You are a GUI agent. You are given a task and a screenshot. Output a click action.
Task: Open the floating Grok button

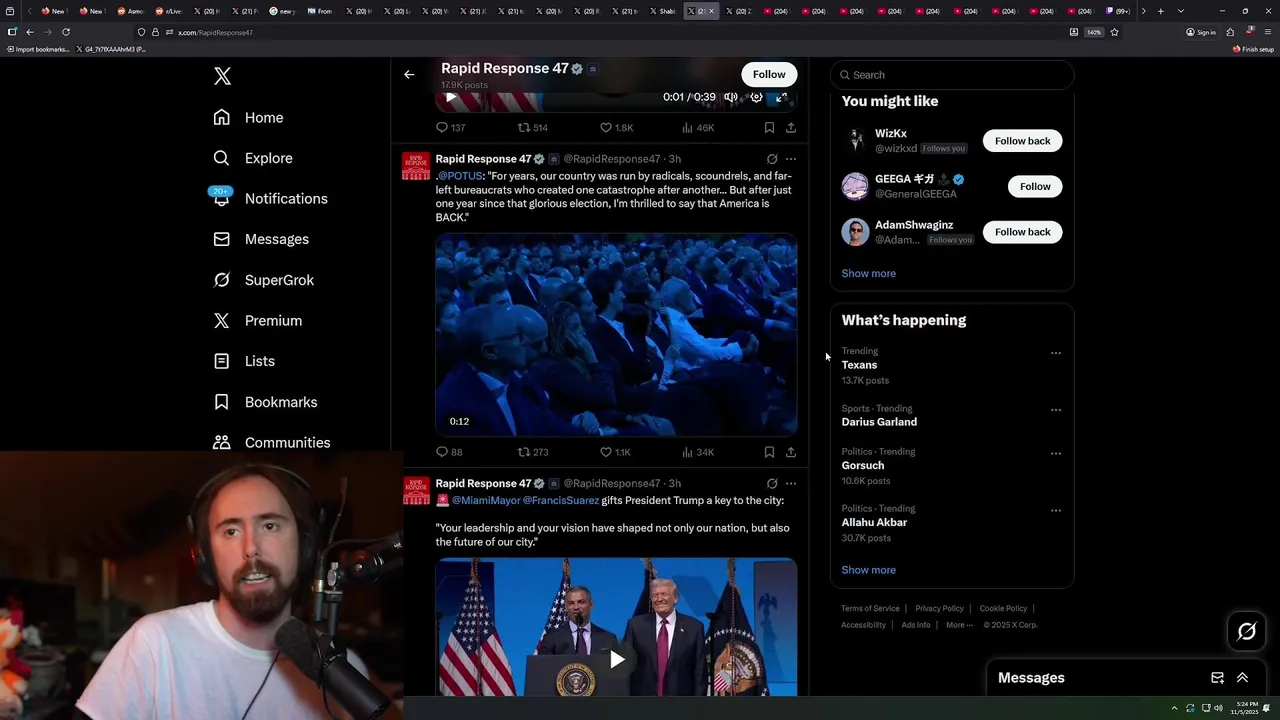pyautogui.click(x=1247, y=631)
